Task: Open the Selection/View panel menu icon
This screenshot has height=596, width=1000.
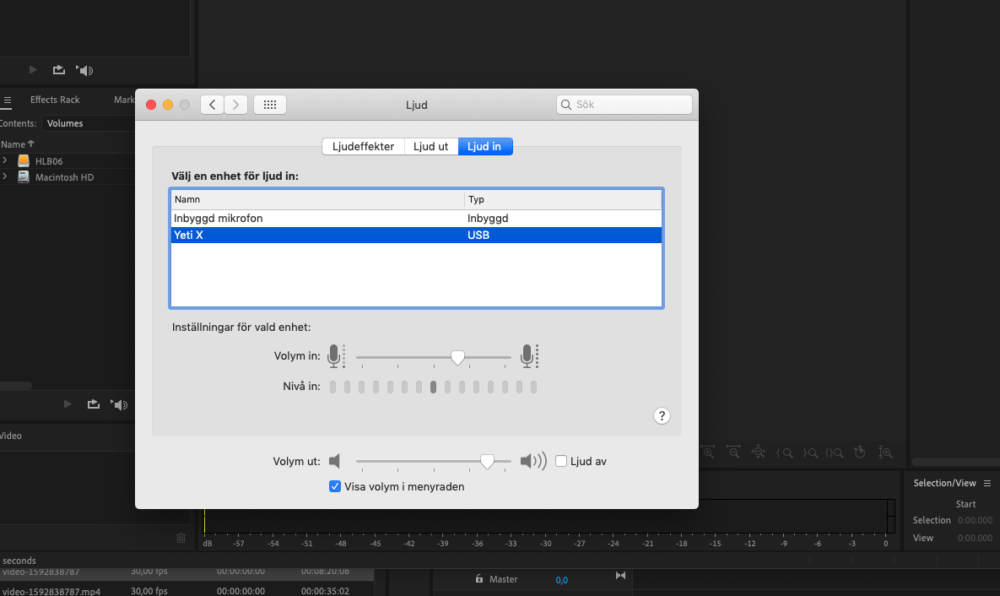Action: pyautogui.click(x=987, y=483)
